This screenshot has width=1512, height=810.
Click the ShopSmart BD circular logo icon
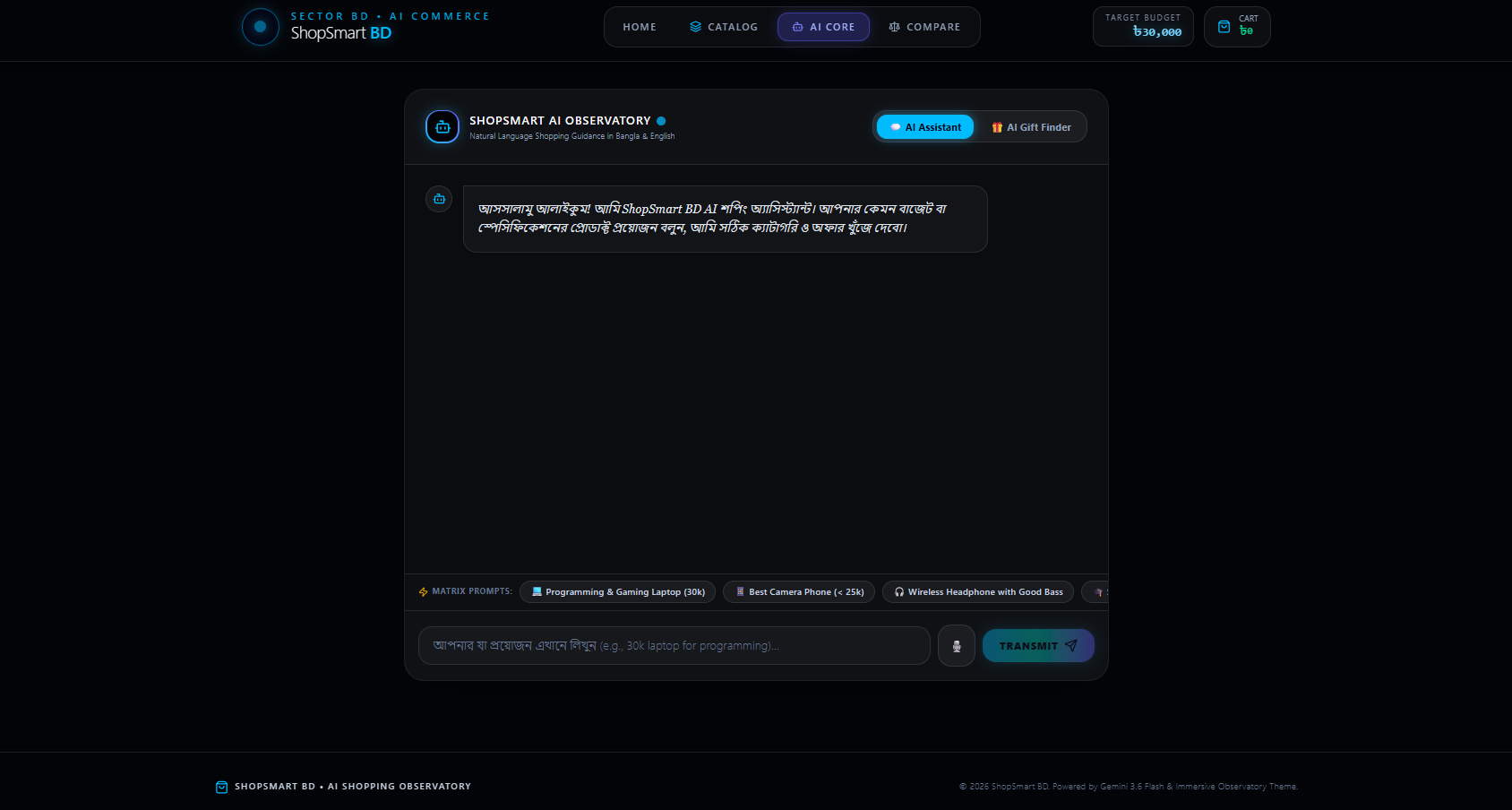(x=261, y=27)
